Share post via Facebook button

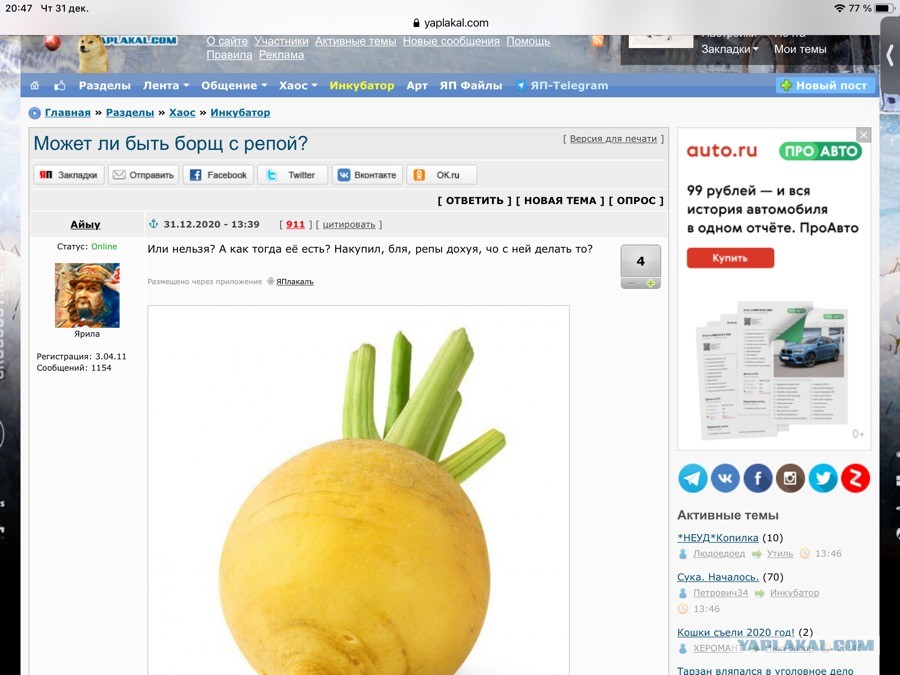pos(219,175)
